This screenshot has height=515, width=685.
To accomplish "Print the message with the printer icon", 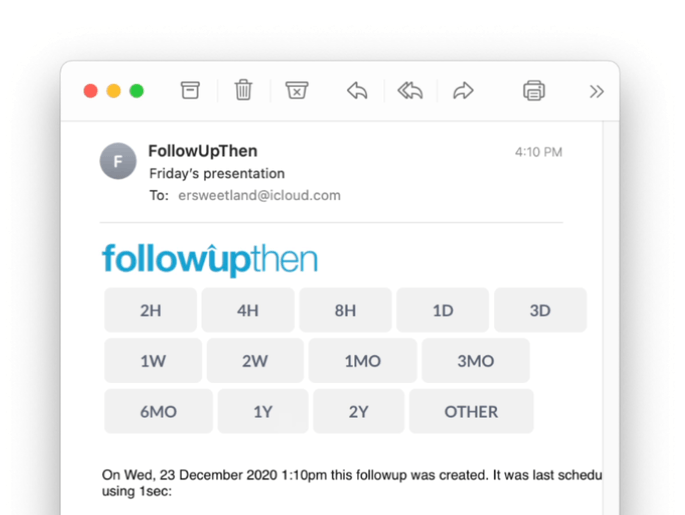I will pyautogui.click(x=534, y=91).
